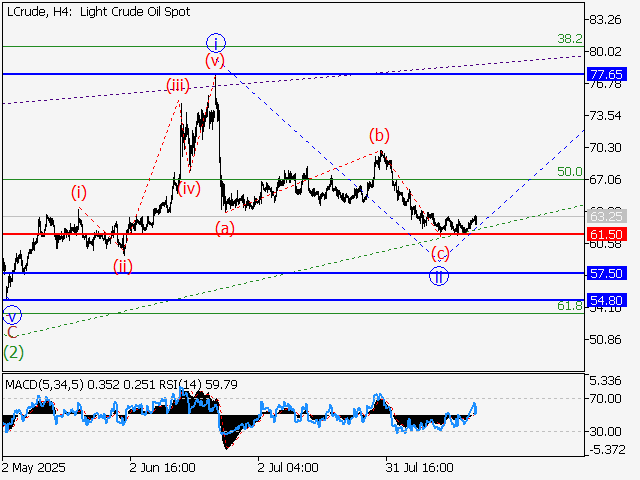Click the 2 Jun 16:00 time axis label
The width and height of the screenshot is (640, 480).
pos(160,468)
